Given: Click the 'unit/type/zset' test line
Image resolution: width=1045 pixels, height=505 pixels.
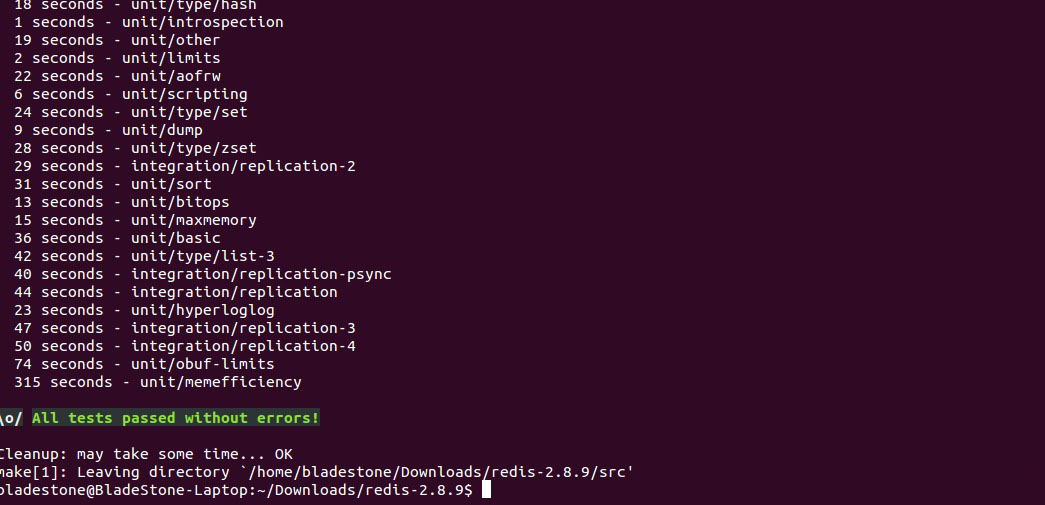Looking at the screenshot, I should [x=135, y=148].
